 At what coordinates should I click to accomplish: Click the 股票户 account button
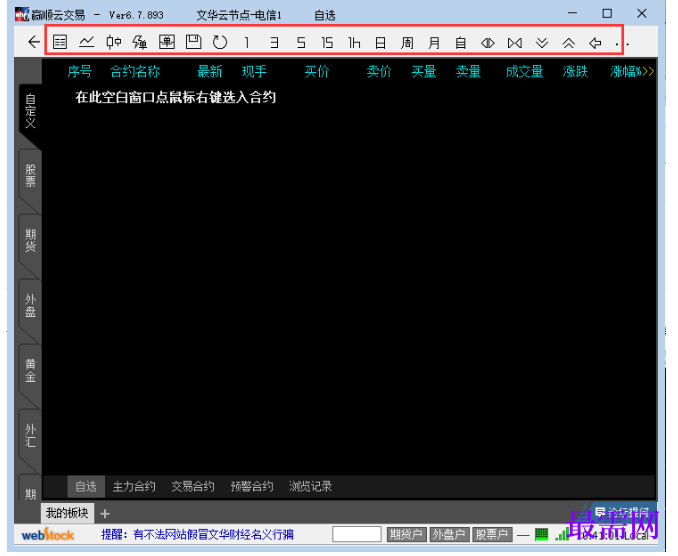(x=492, y=535)
